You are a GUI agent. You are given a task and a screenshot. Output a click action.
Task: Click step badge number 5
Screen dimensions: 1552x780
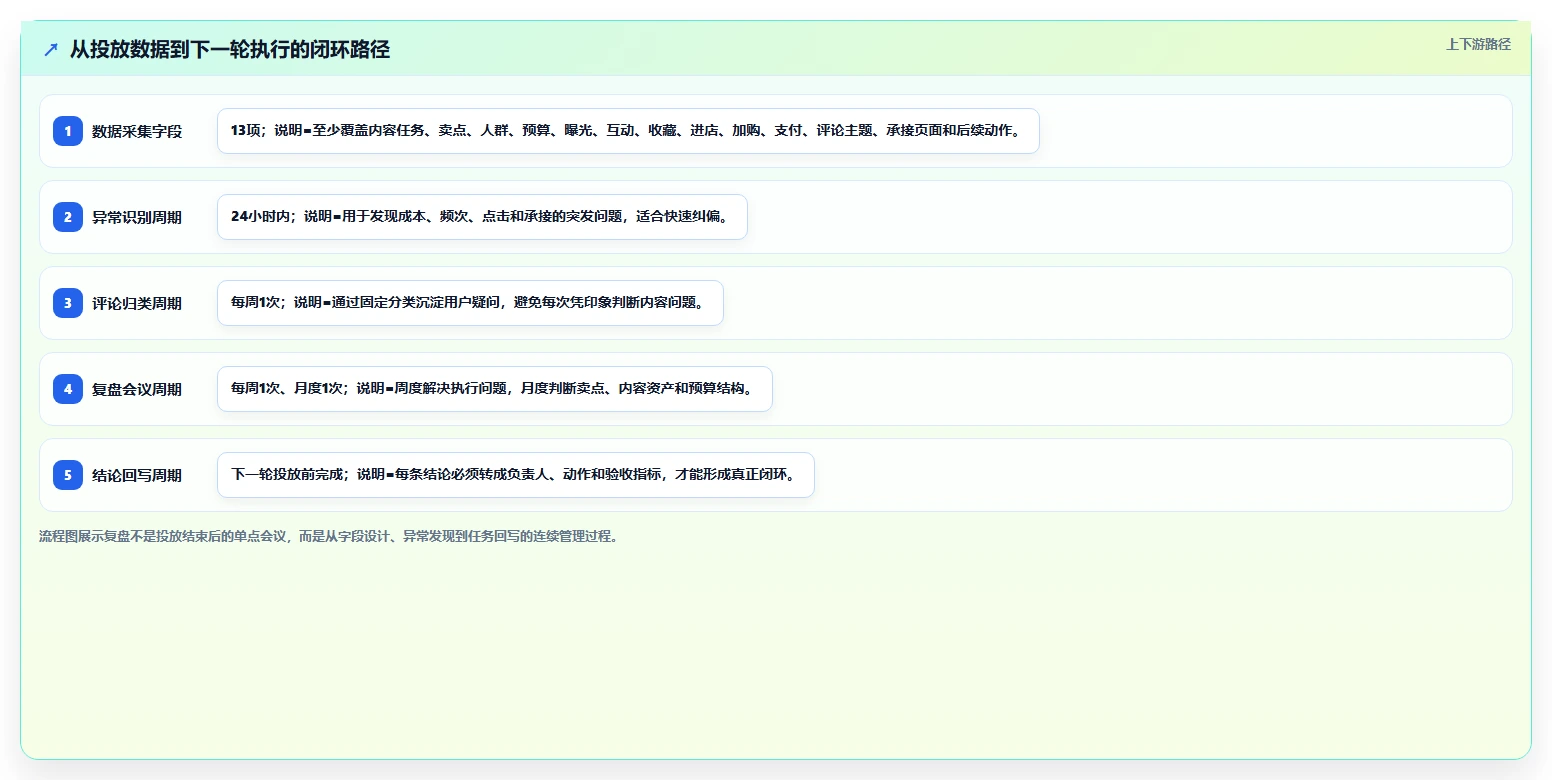coord(68,474)
